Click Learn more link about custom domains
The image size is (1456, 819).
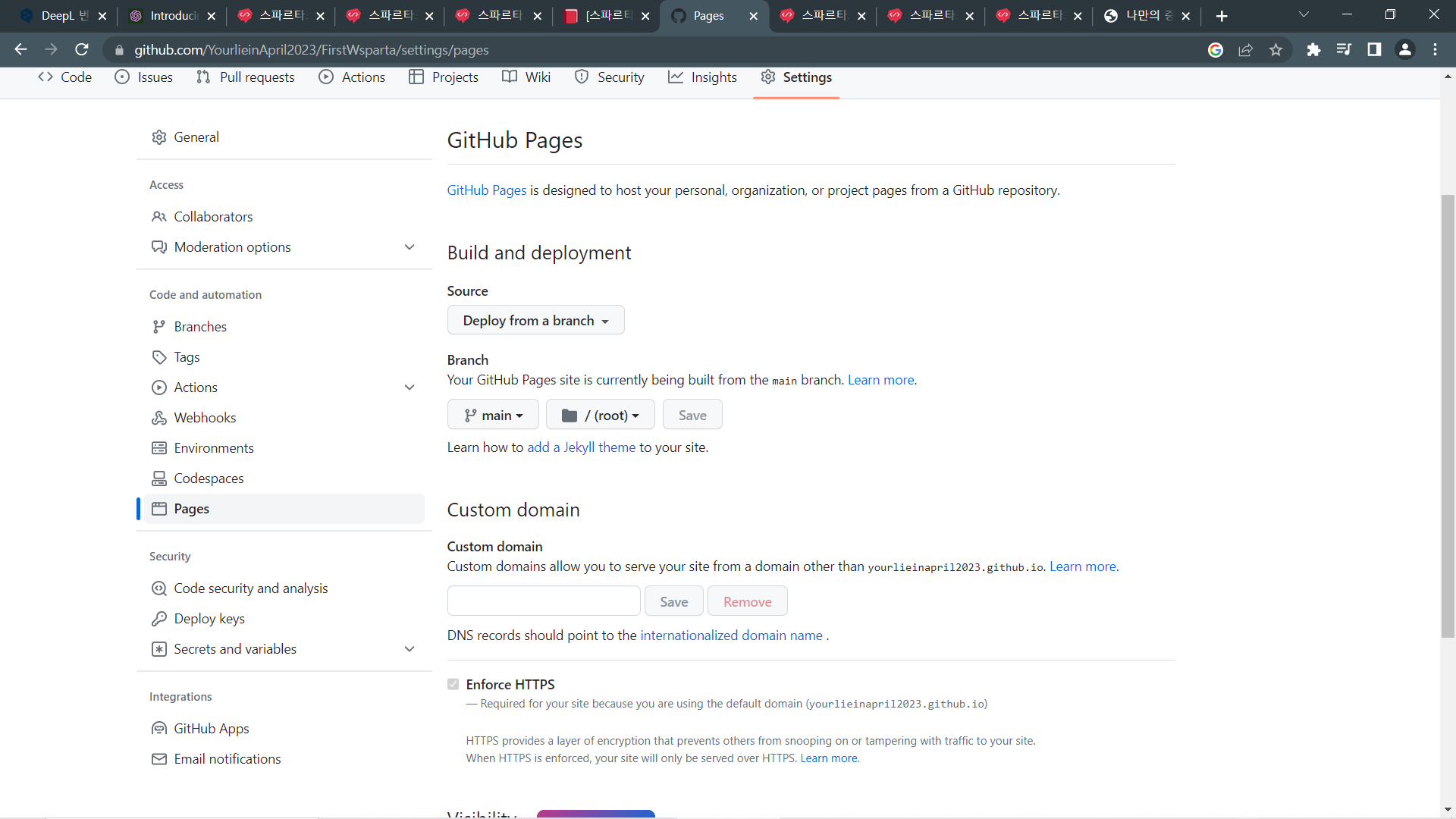(x=1083, y=566)
